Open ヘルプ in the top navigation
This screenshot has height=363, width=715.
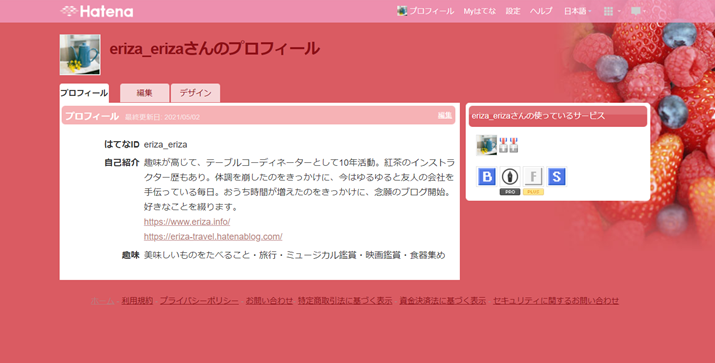541,11
